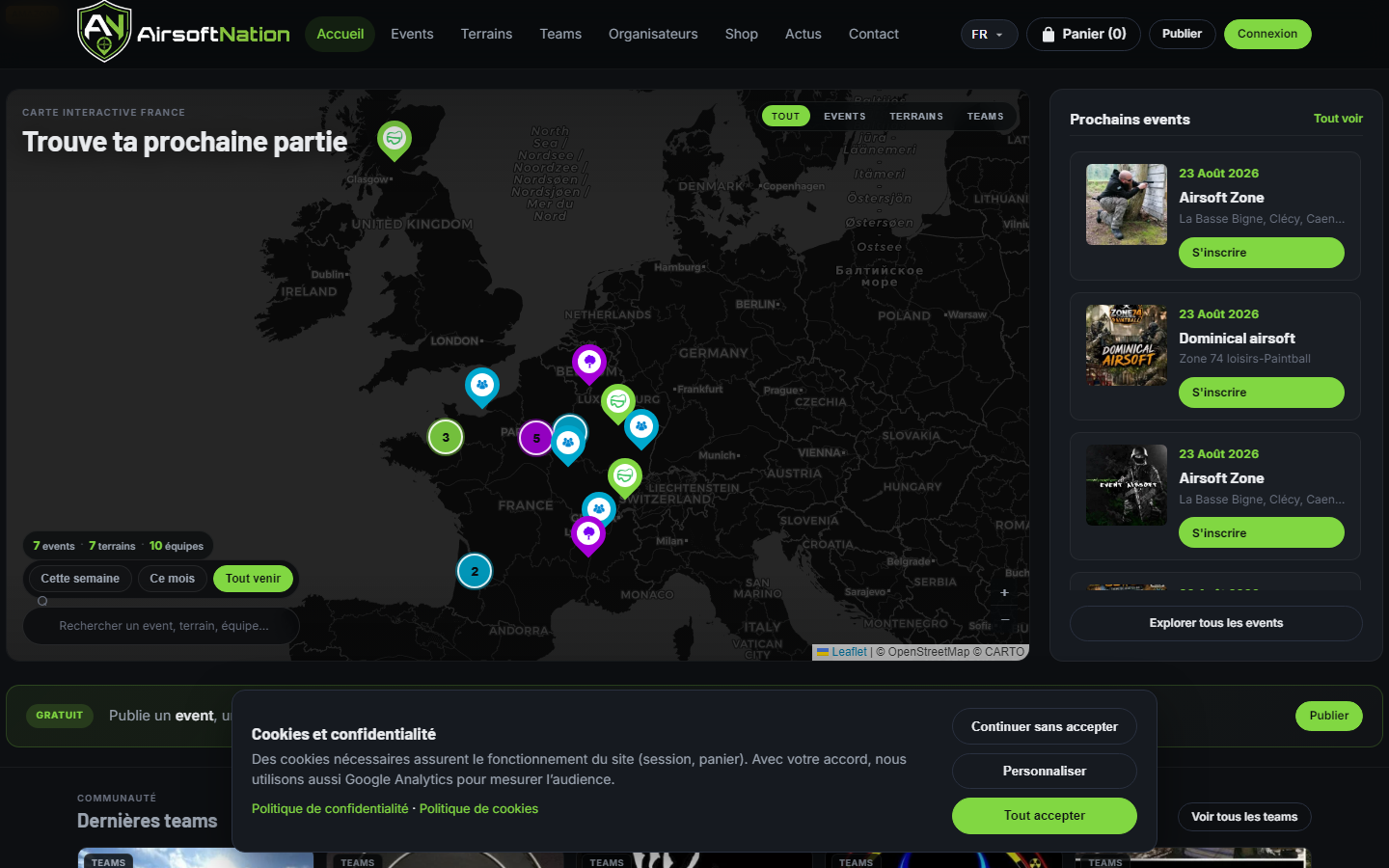Image resolution: width=1389 pixels, height=868 pixels.
Task: Zoom in the map with the plus button
Action: [x=1004, y=593]
